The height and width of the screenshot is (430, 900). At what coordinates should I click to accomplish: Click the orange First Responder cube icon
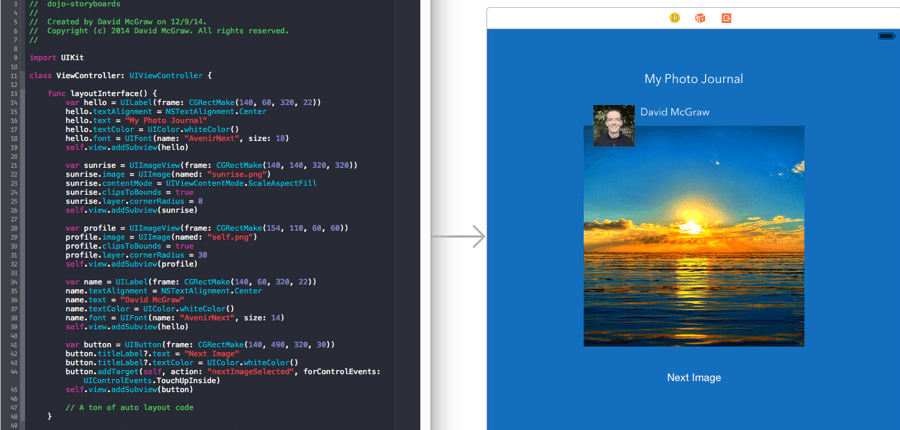click(x=700, y=18)
